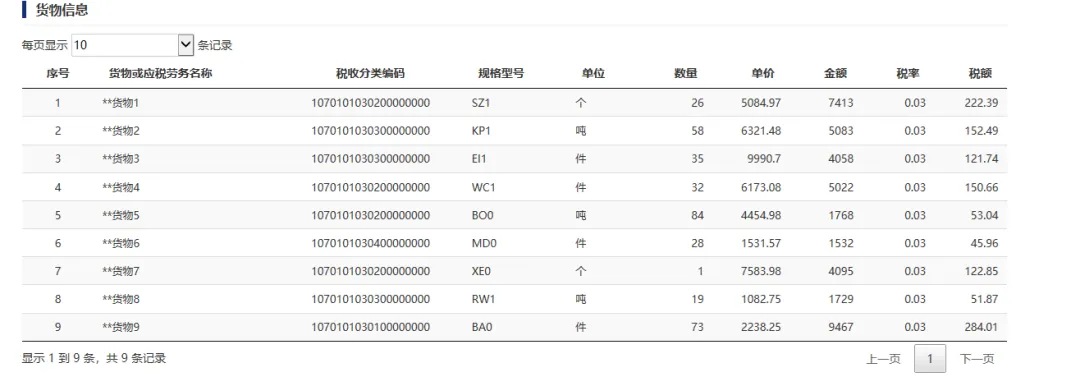This screenshot has width=1080, height=386.
Task: Select the **货物1 name cell
Action: pyautogui.click(x=121, y=103)
